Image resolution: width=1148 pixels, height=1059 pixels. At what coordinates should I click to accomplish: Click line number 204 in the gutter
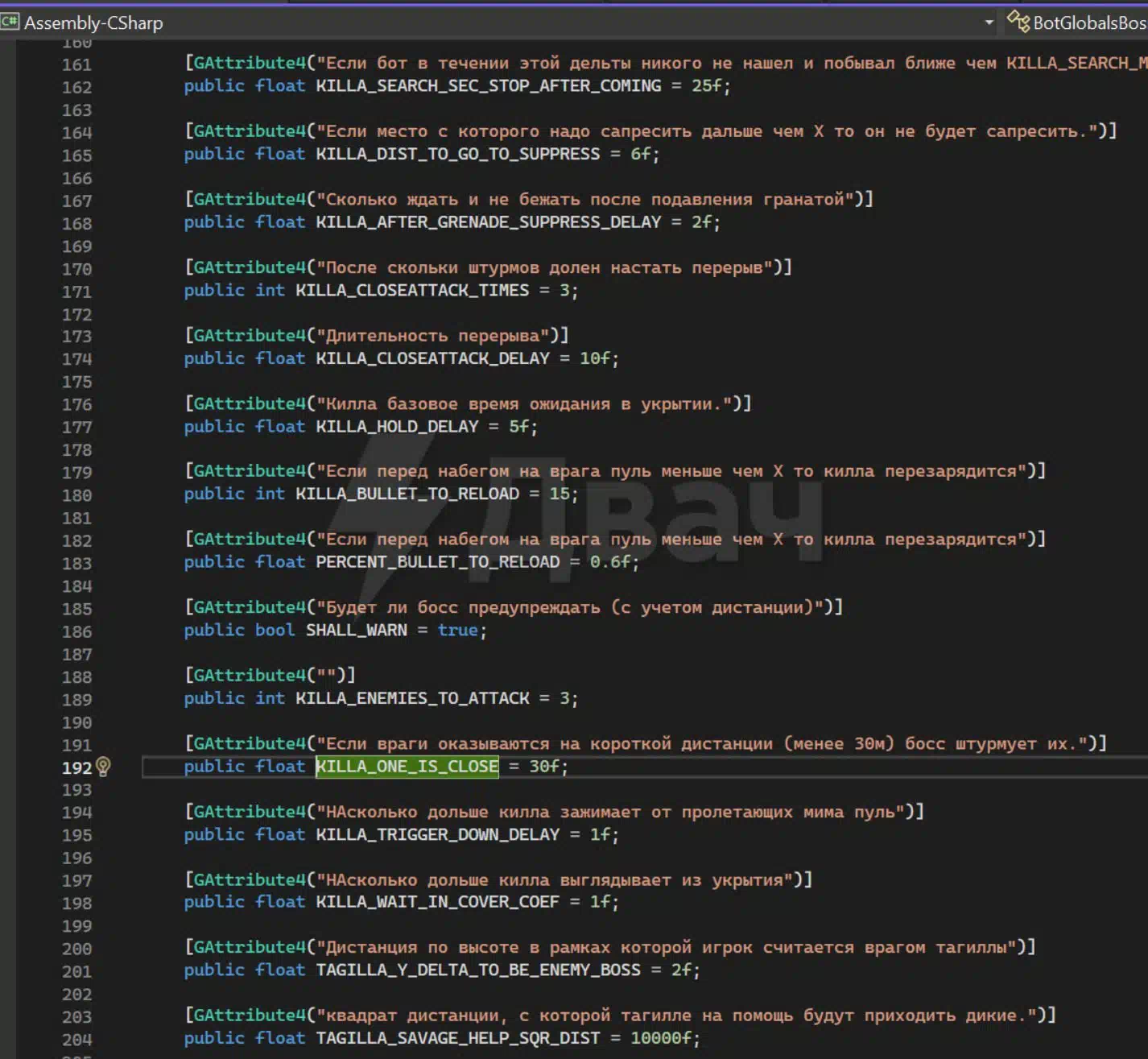(x=76, y=1040)
